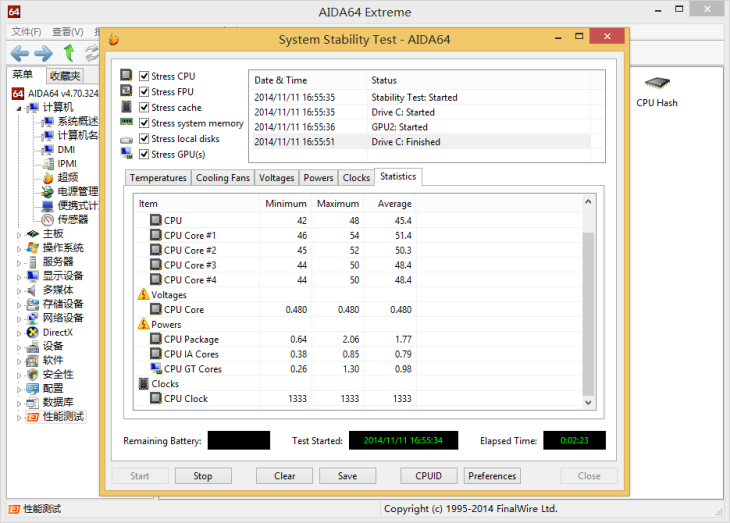Open the 文件(F) menu
Image resolution: width=730 pixels, height=523 pixels.
coord(26,32)
